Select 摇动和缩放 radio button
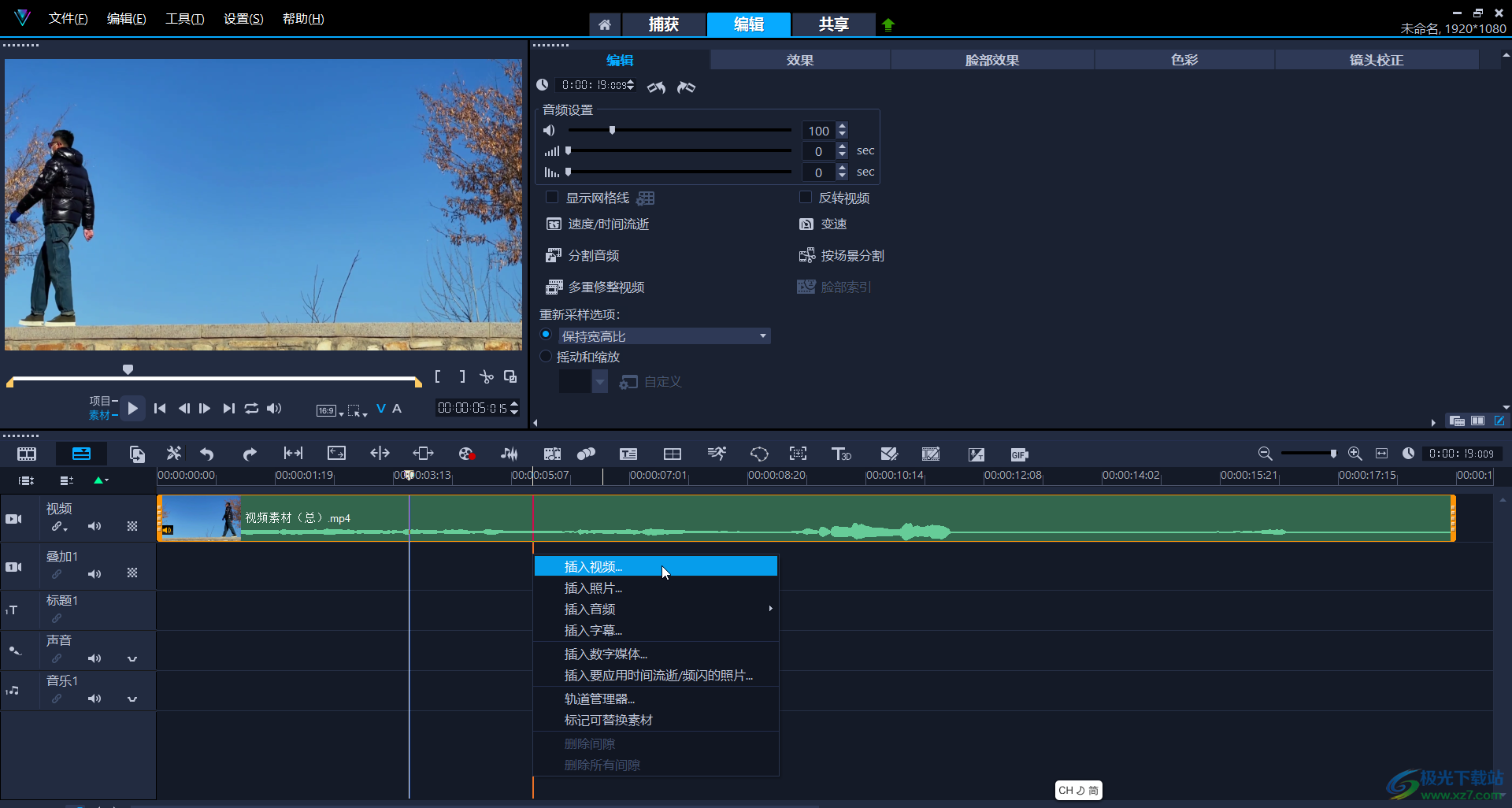 (546, 356)
